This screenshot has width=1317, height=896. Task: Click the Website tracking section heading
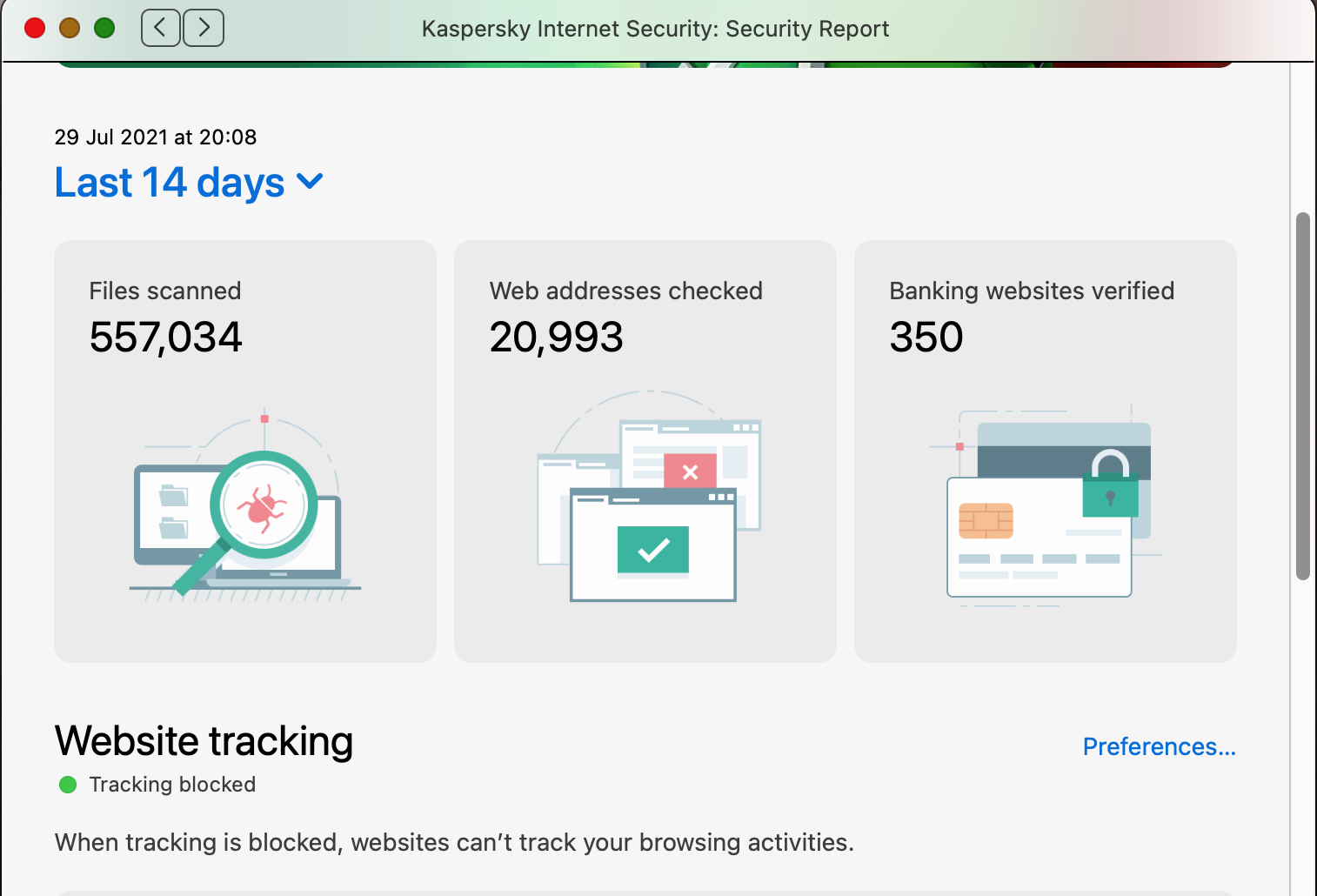pyautogui.click(x=204, y=741)
